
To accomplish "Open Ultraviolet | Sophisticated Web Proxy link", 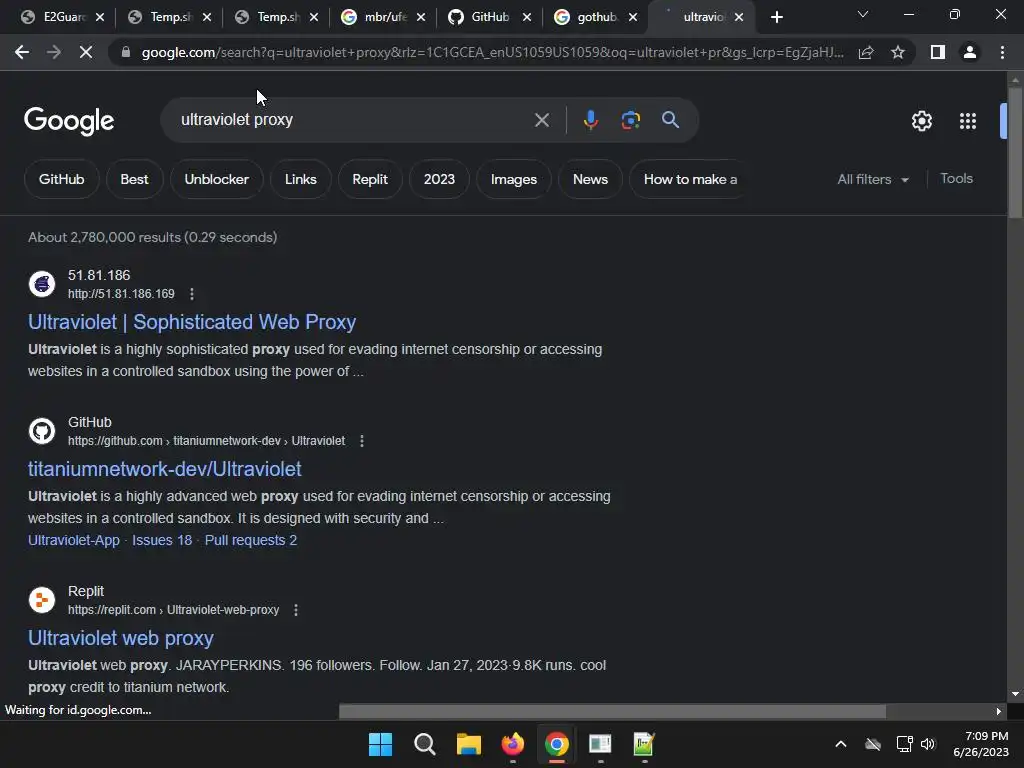I will pyautogui.click(x=192, y=322).
